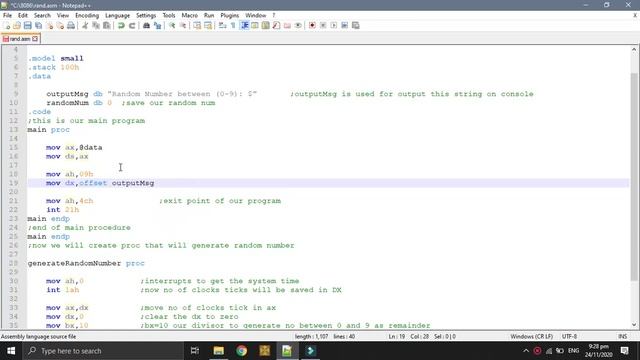Click the editor scrollbar down arrow
The width and height of the screenshot is (640, 360).
coord(634,325)
